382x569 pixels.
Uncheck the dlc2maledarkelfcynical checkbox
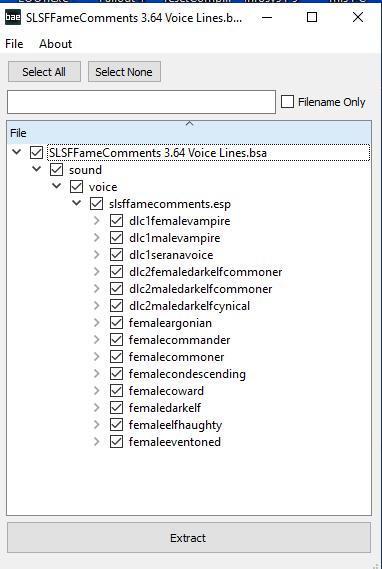(116, 306)
